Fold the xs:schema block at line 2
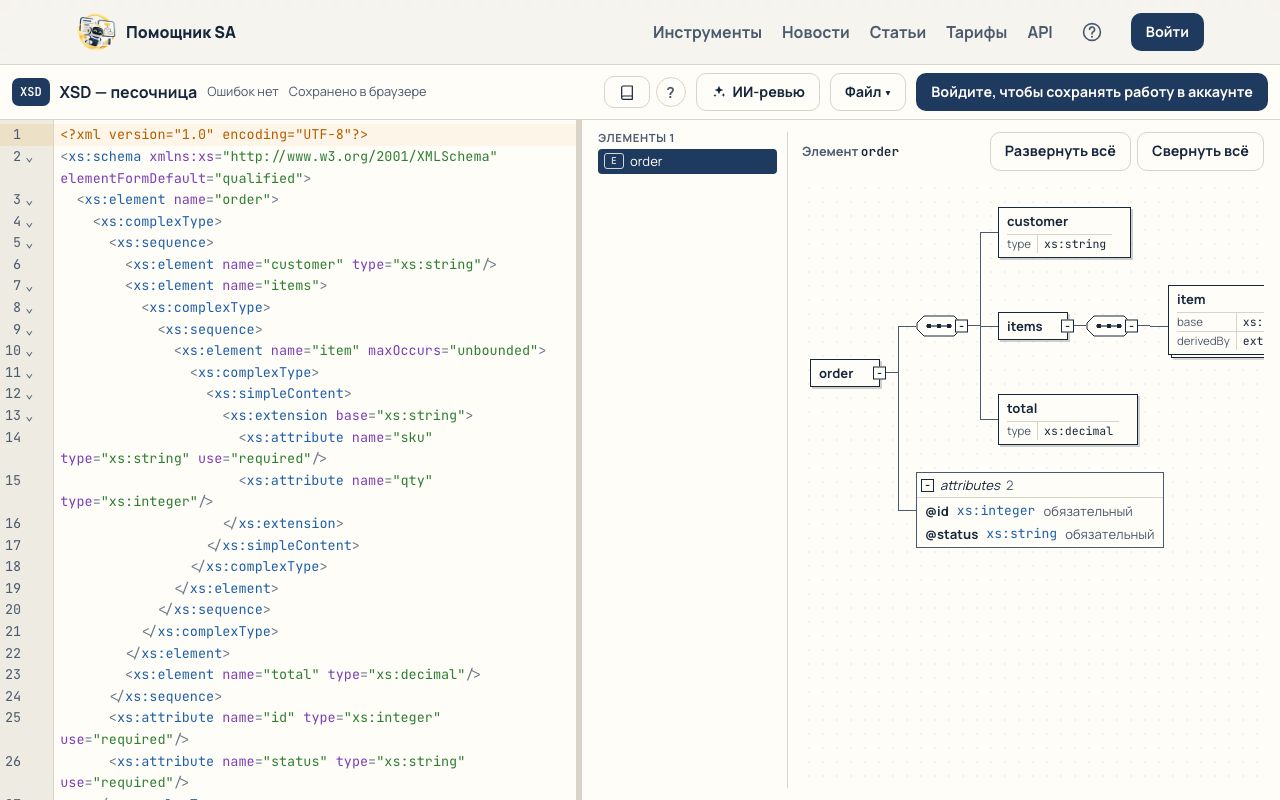Viewport: 1280px width, 800px height. tap(29, 158)
